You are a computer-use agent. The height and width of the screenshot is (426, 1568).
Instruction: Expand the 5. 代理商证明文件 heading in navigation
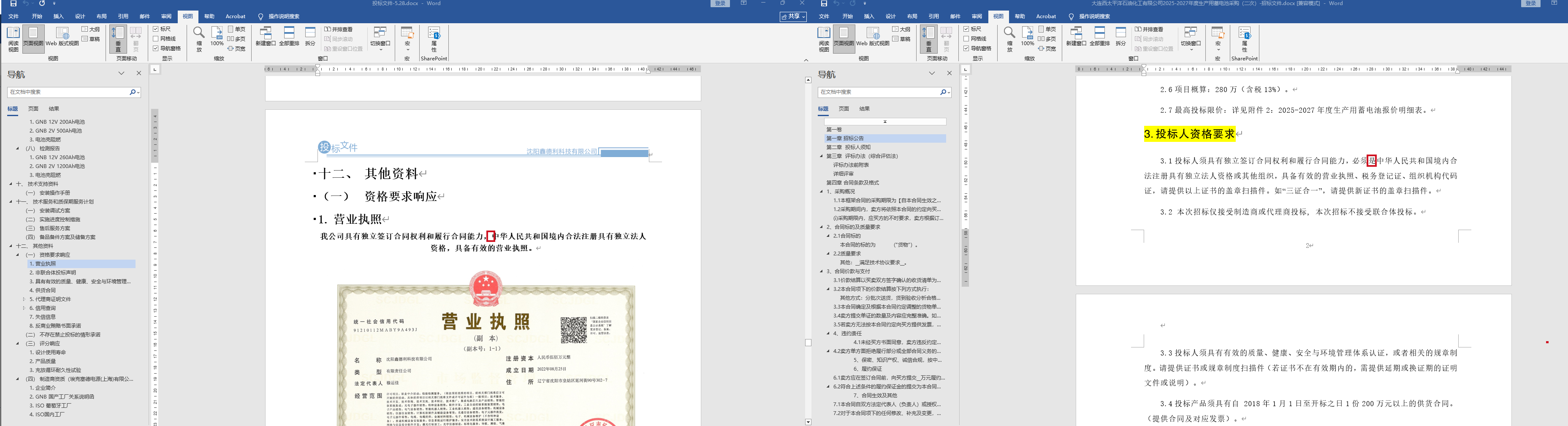[x=24, y=299]
